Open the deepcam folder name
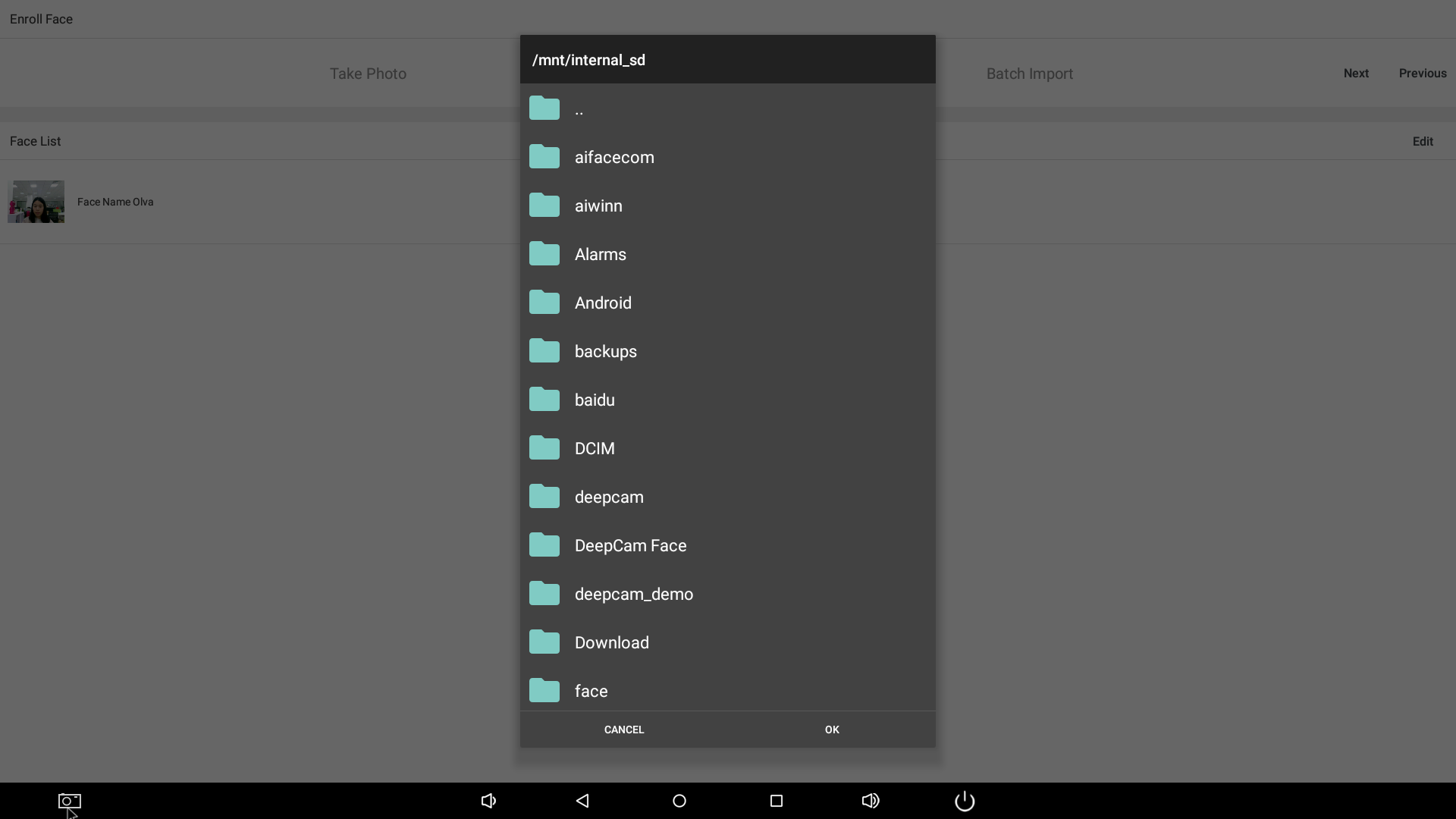This screenshot has height=819, width=1456. click(609, 497)
